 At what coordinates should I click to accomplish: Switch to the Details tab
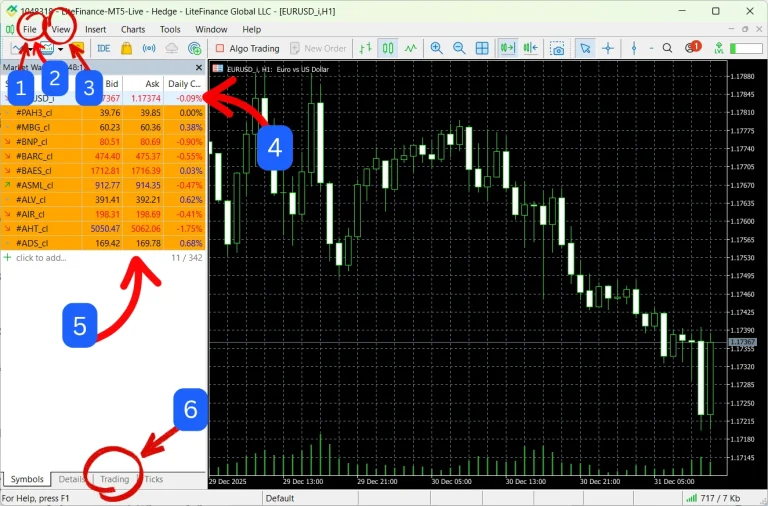point(72,479)
